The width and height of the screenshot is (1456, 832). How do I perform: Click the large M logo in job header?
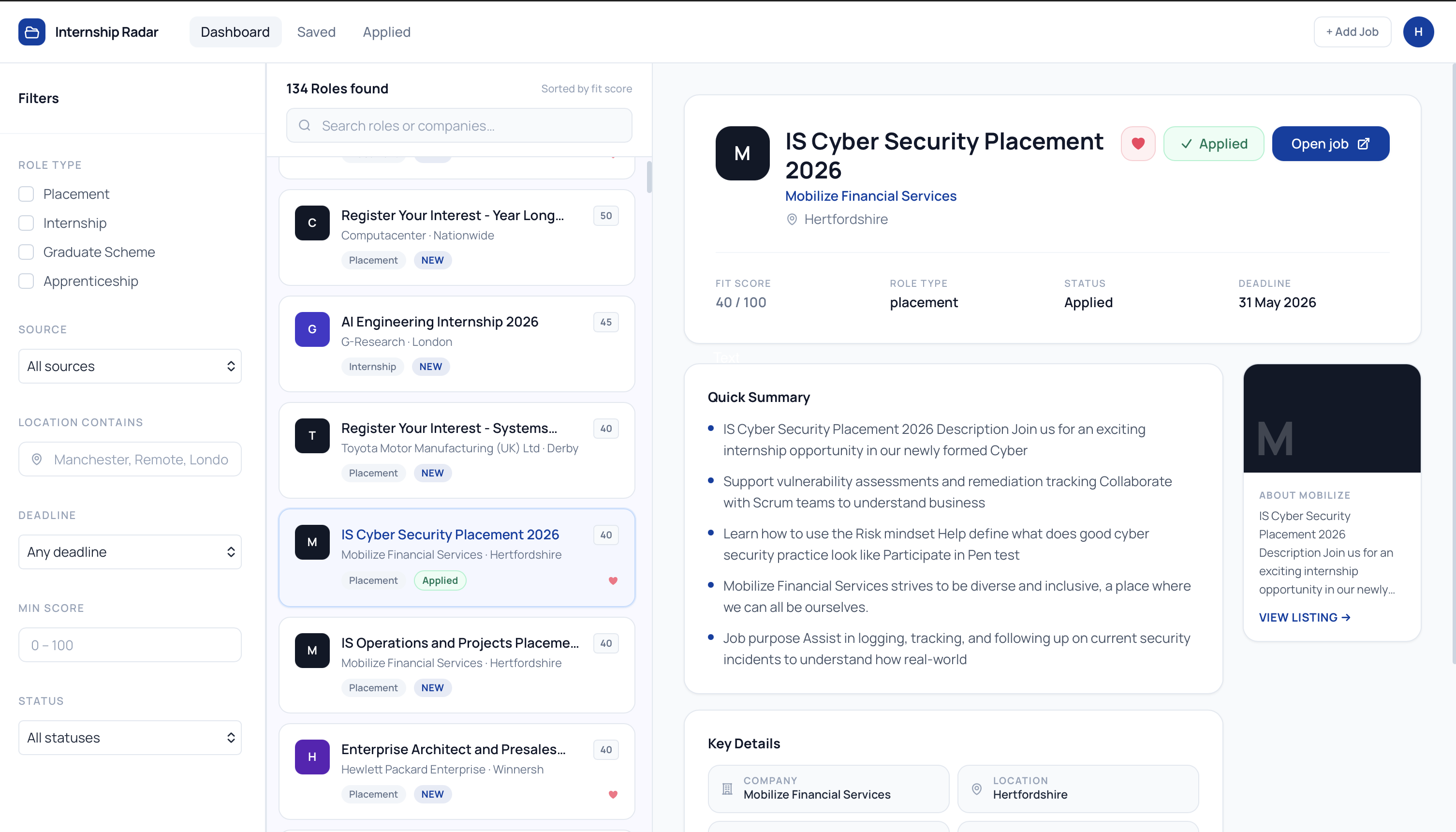coord(742,153)
